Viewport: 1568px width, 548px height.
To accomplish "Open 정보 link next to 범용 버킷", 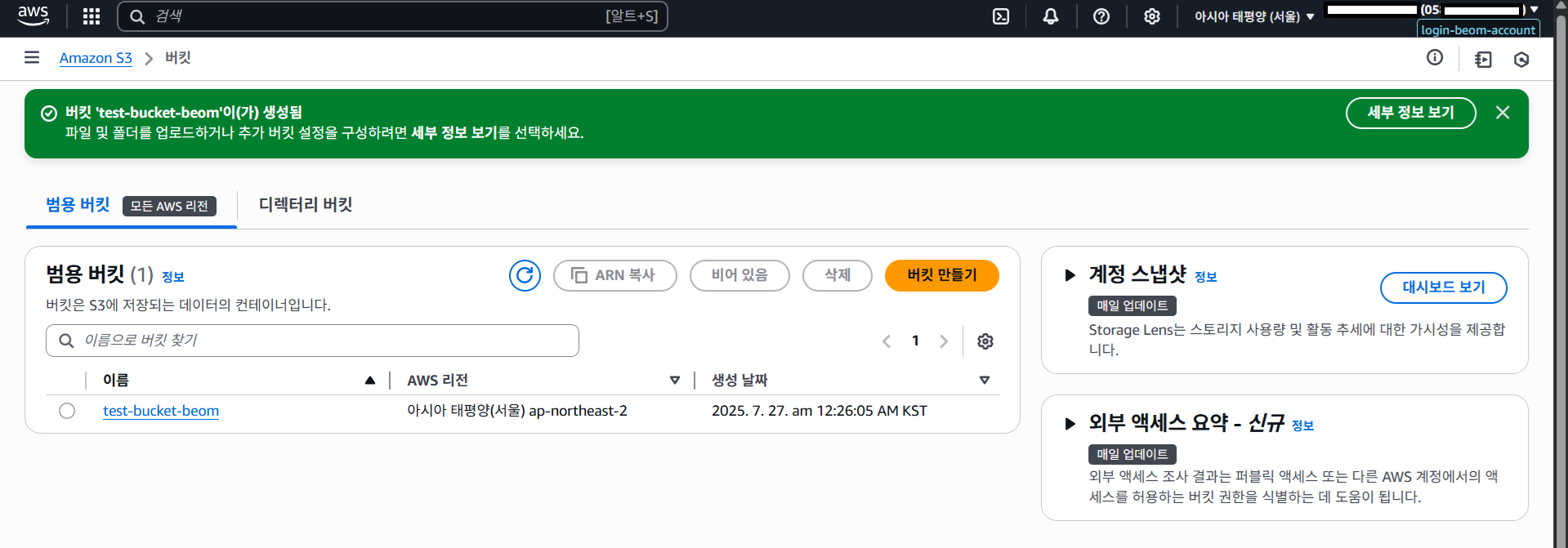I will [x=173, y=277].
